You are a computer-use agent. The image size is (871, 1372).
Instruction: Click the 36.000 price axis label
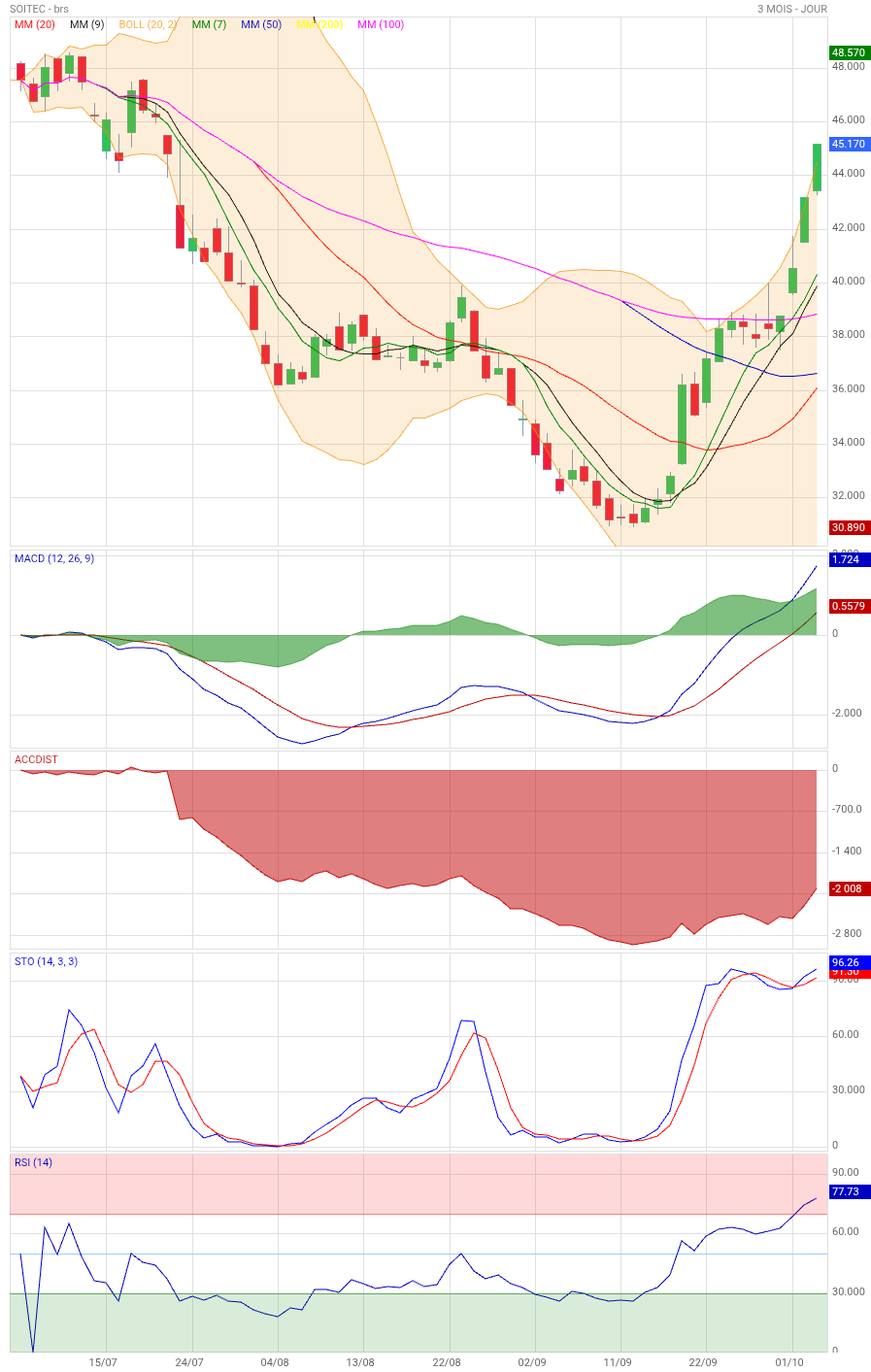point(849,389)
